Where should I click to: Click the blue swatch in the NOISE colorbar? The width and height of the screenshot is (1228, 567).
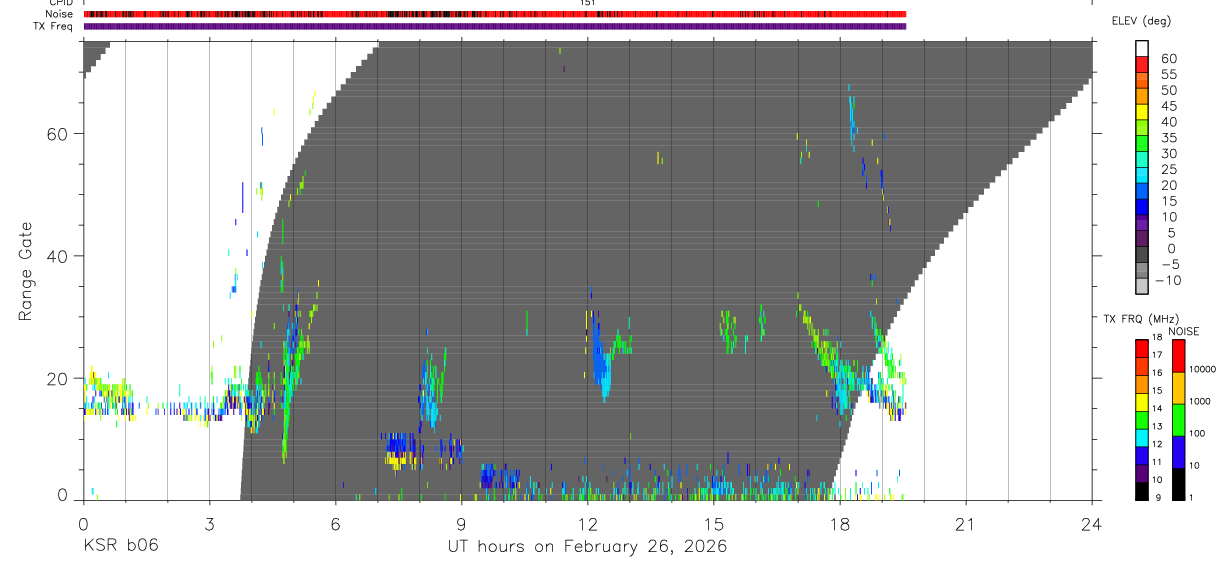point(1178,452)
